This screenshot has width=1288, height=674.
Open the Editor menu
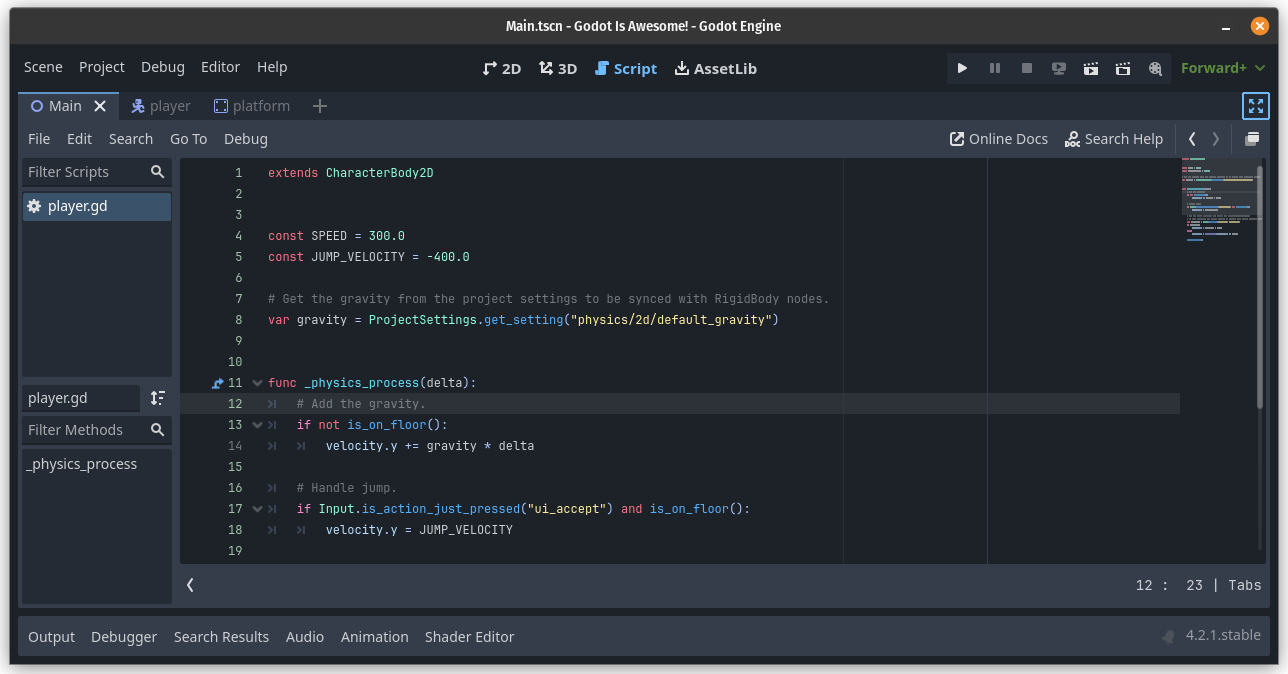(220, 67)
